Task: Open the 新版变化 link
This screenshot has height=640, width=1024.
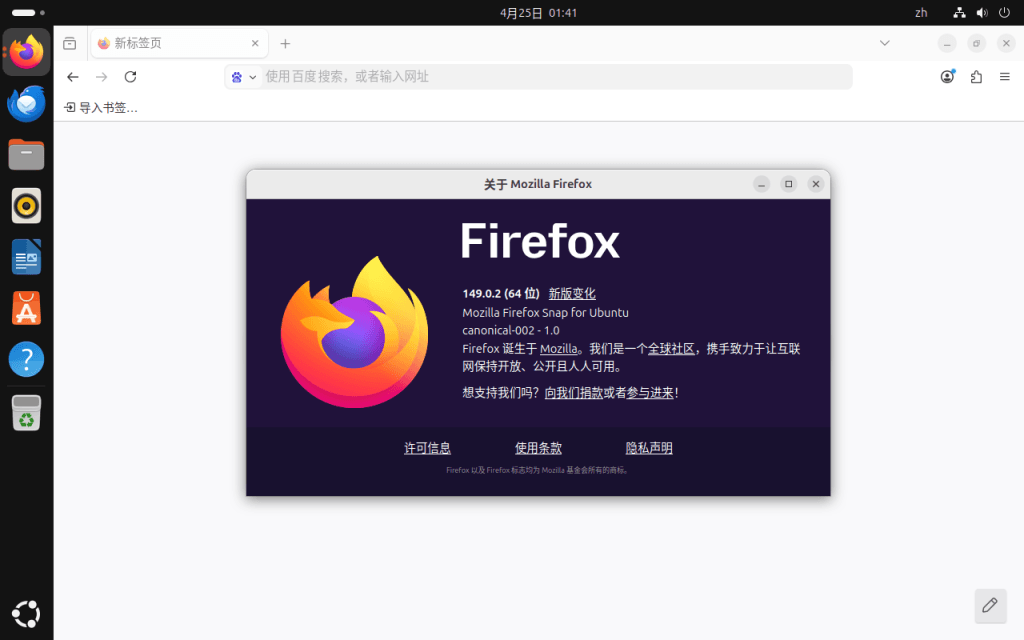Action: pyautogui.click(x=572, y=294)
